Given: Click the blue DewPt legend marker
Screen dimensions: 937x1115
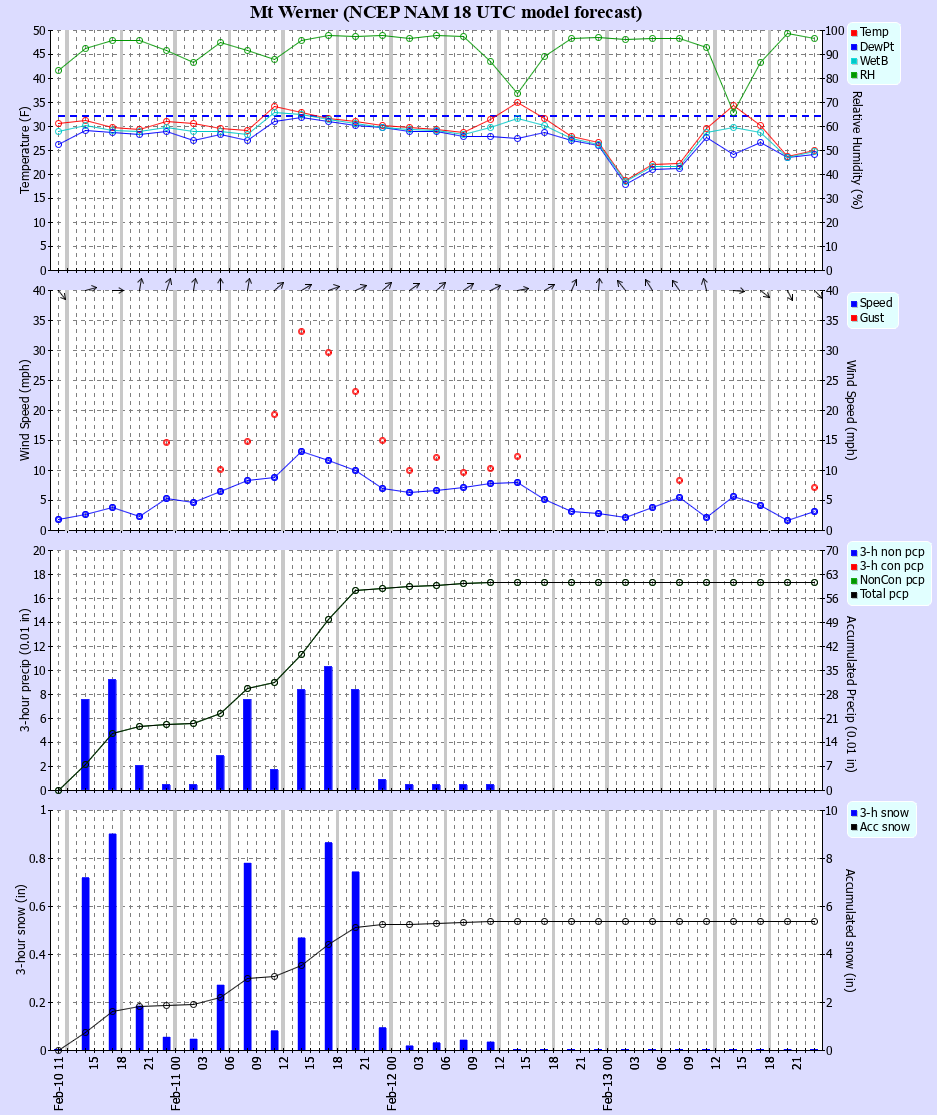Looking at the screenshot, I should tap(853, 47).
